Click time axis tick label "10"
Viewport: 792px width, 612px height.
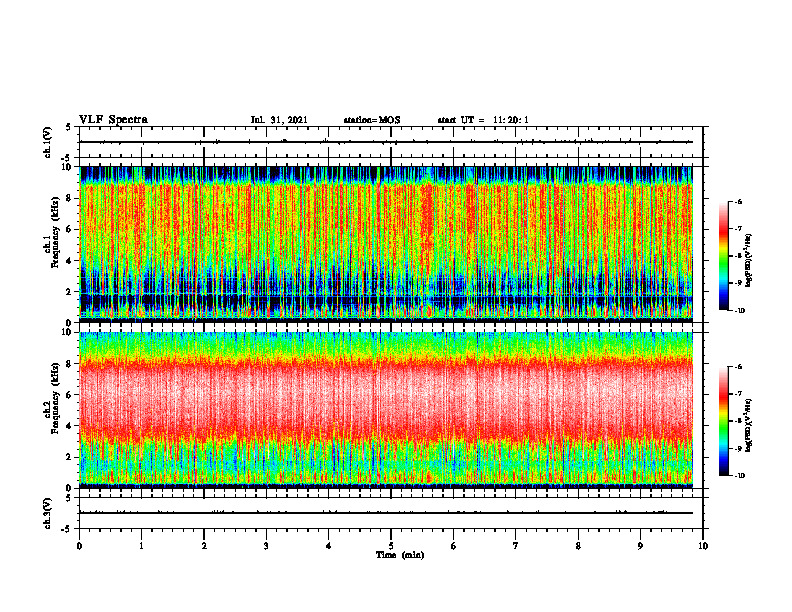[703, 546]
